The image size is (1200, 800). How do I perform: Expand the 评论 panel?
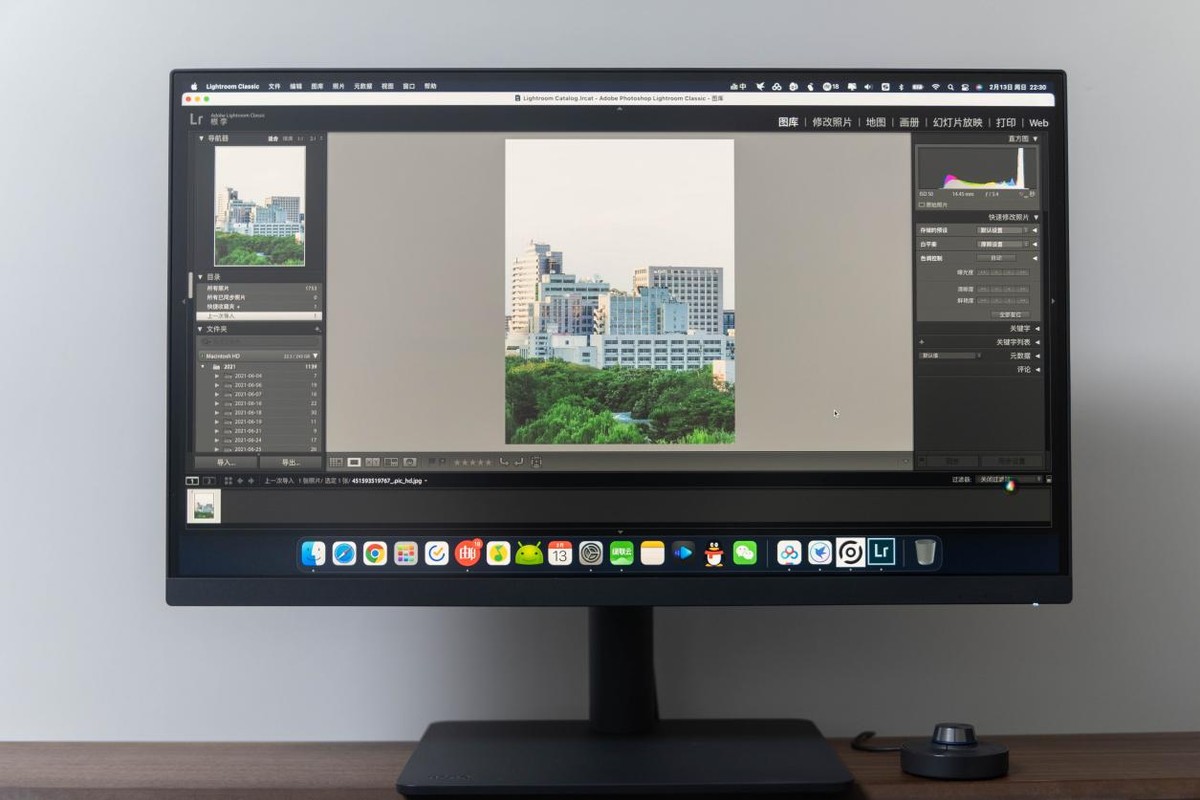(1036, 369)
